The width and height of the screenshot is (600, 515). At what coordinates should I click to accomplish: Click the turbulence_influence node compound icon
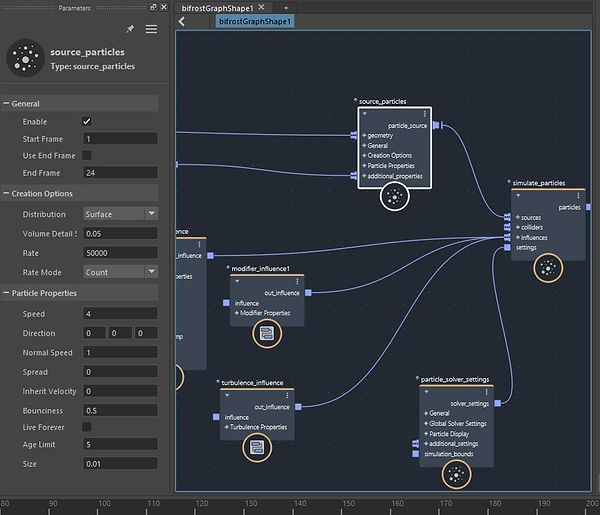click(257, 448)
